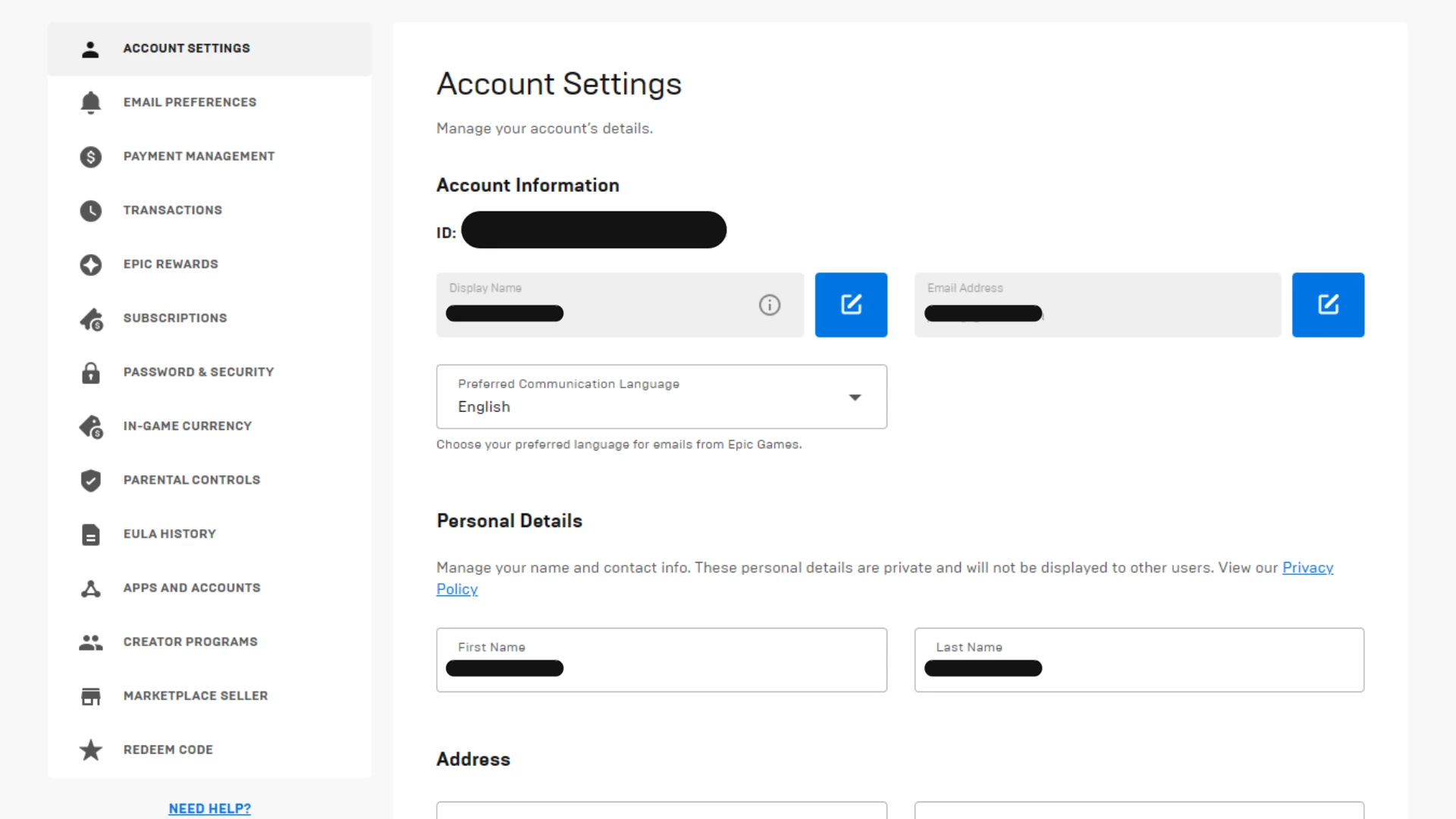Go to the In-Game Currency section
This screenshot has height=819, width=1456.
coord(187,426)
